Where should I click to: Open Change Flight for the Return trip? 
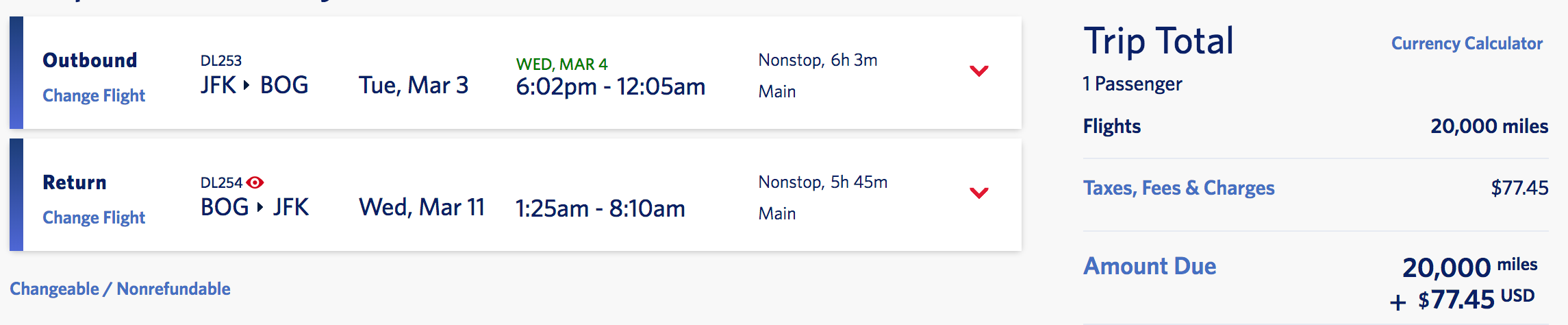[94, 217]
